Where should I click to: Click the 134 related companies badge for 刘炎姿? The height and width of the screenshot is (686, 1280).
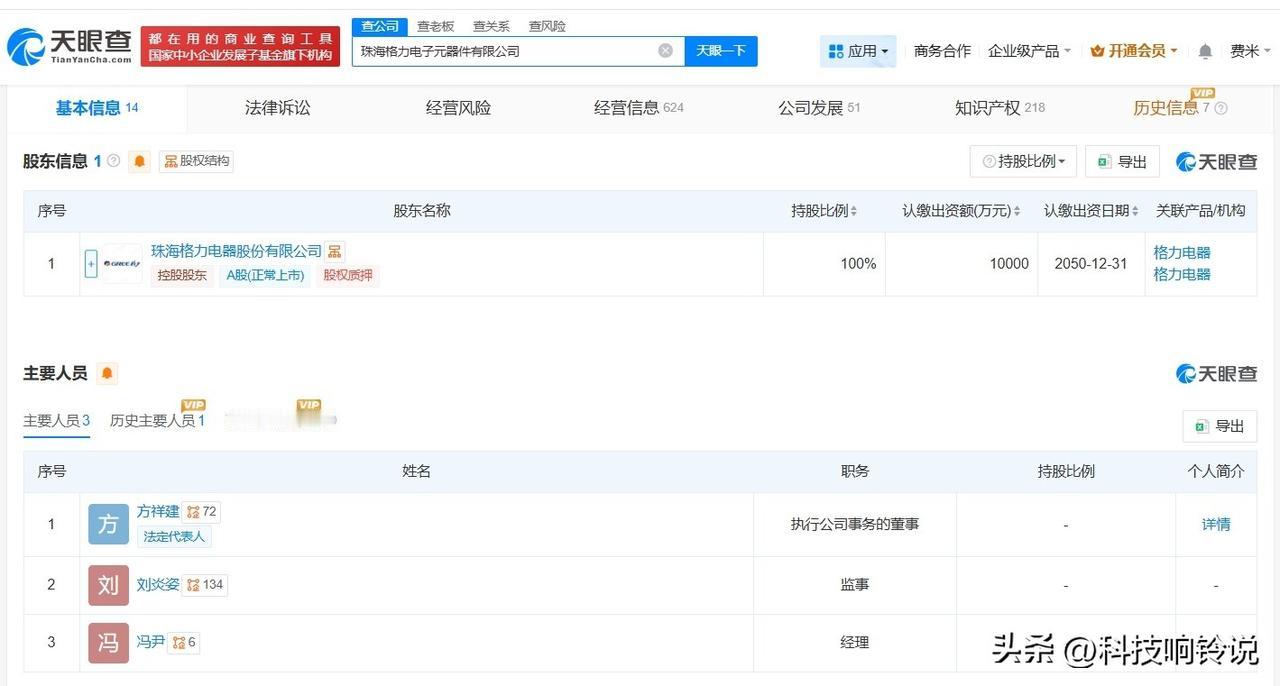click(x=205, y=585)
